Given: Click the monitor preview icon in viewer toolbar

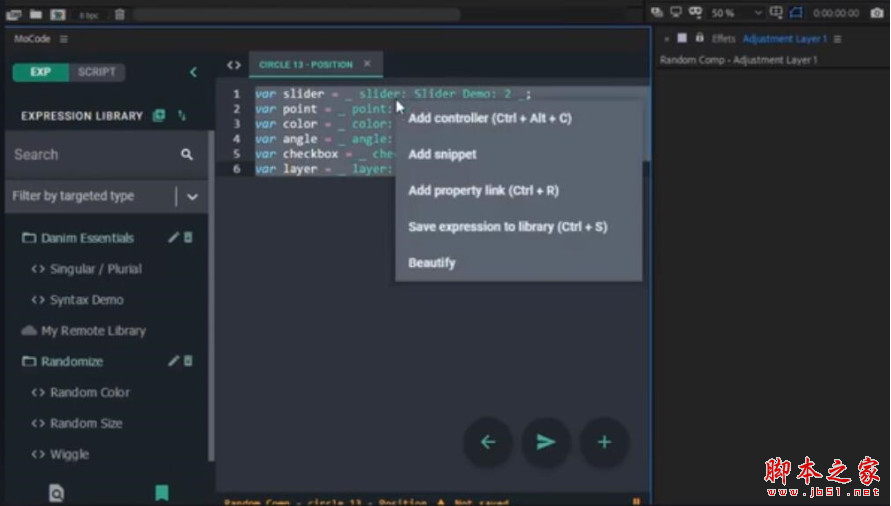Looking at the screenshot, I should (676, 12).
